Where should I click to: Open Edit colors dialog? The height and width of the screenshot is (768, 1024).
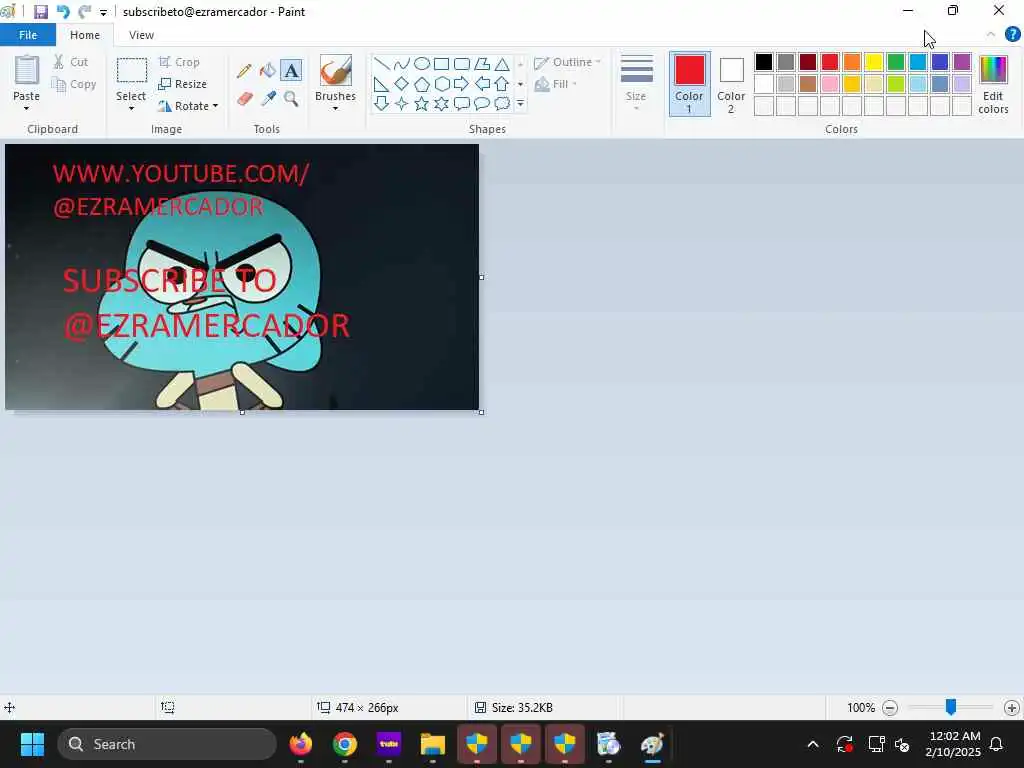[x=993, y=84]
